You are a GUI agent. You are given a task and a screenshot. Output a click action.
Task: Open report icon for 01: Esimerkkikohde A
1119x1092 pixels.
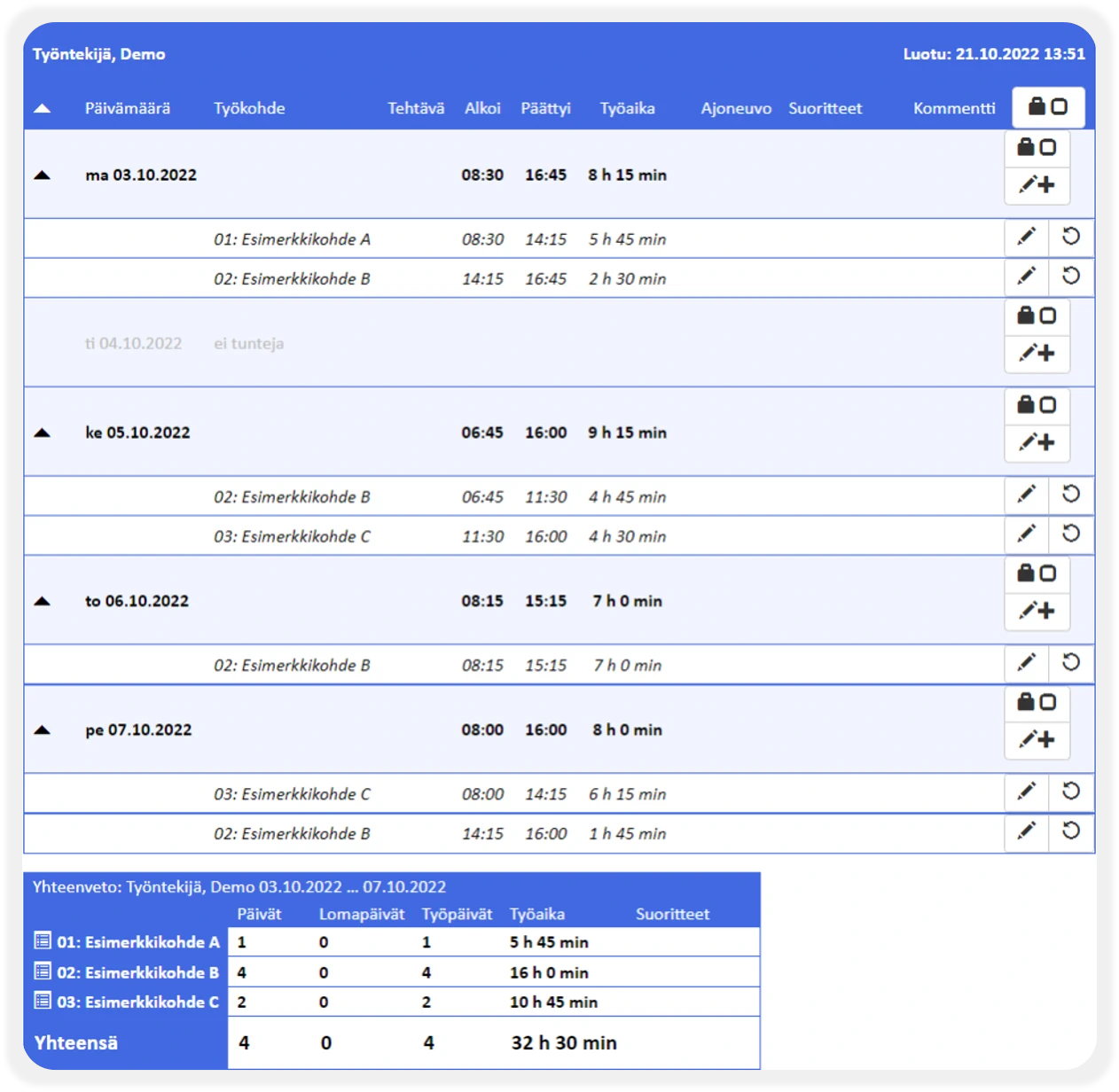click(x=43, y=940)
